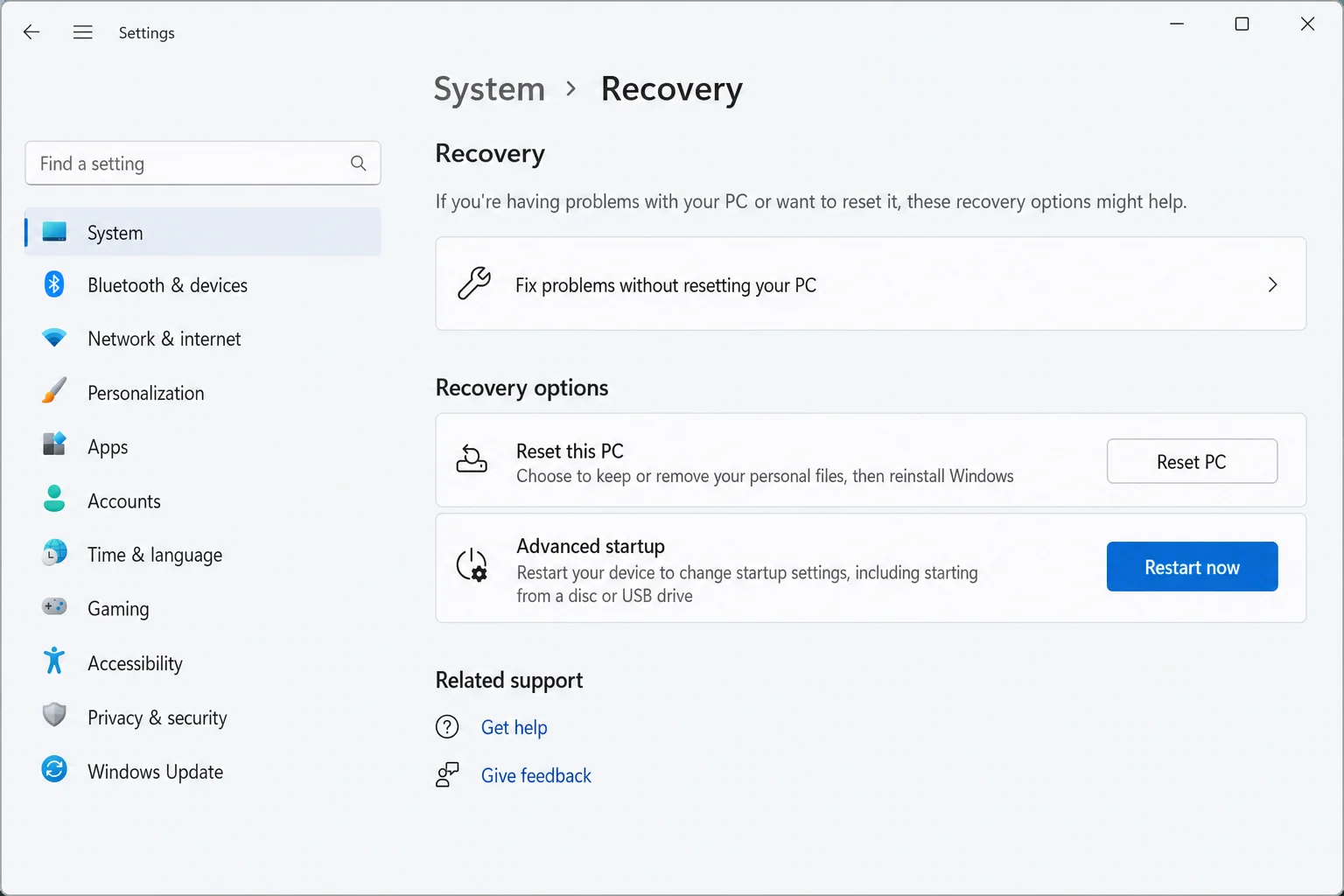Click the Settings window title text
This screenshot has width=1344, height=896.
coord(147,32)
